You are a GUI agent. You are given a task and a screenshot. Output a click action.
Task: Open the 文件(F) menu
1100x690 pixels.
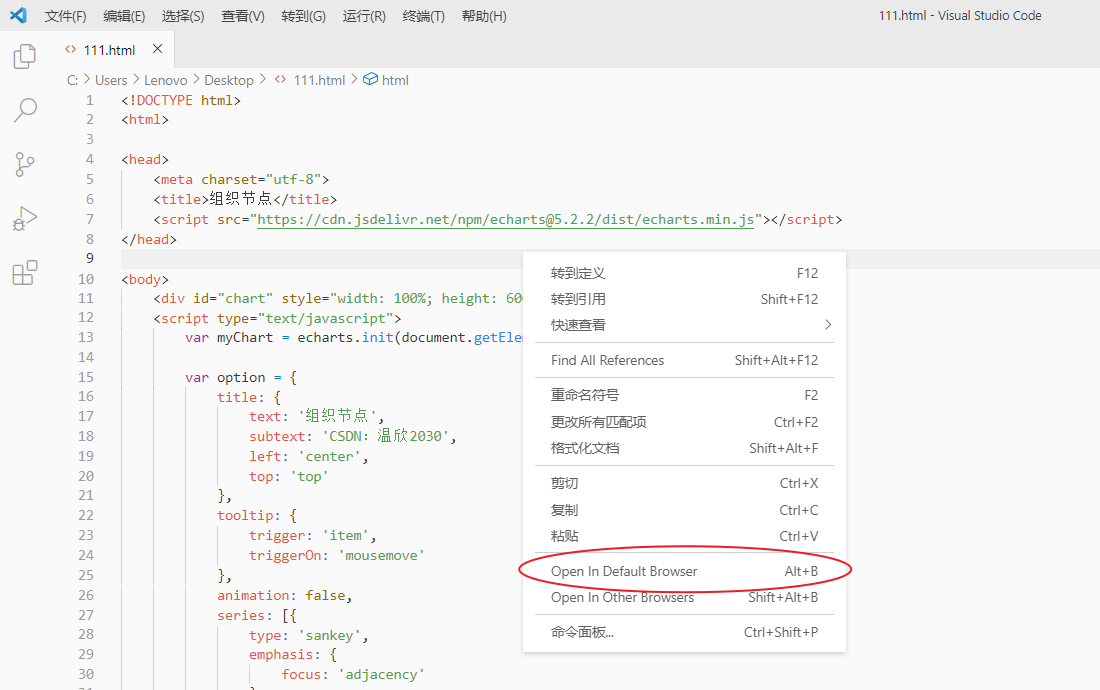(65, 16)
